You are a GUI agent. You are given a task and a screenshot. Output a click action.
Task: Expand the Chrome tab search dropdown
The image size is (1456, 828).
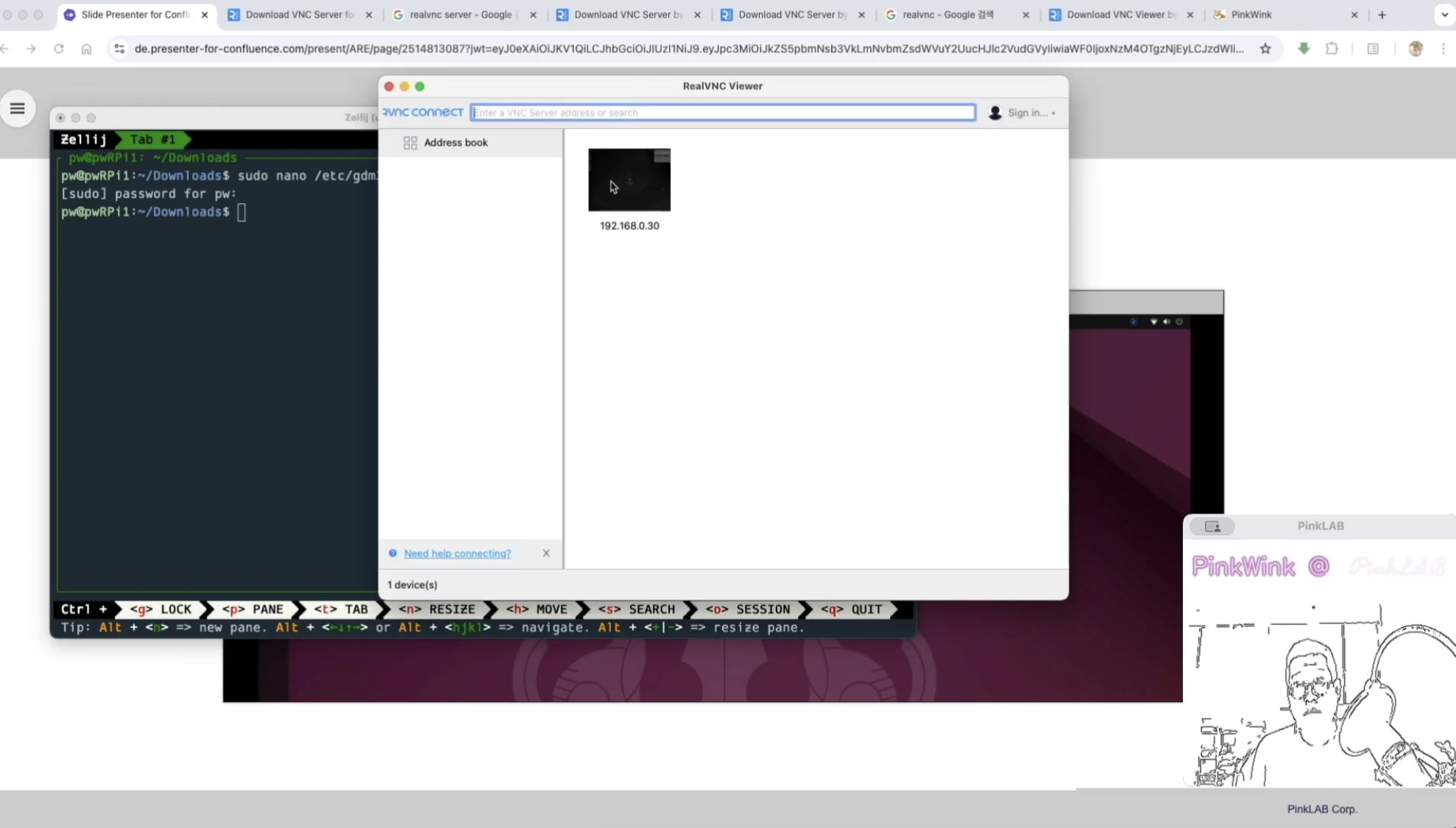point(1444,15)
